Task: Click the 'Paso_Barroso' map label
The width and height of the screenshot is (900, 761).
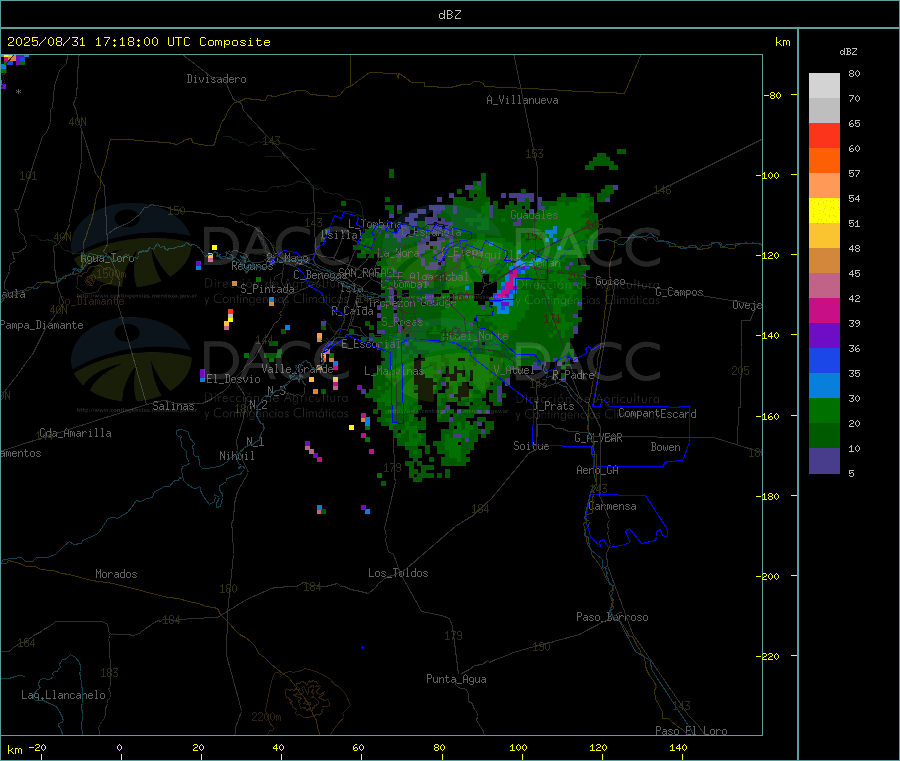Action: coord(612,617)
